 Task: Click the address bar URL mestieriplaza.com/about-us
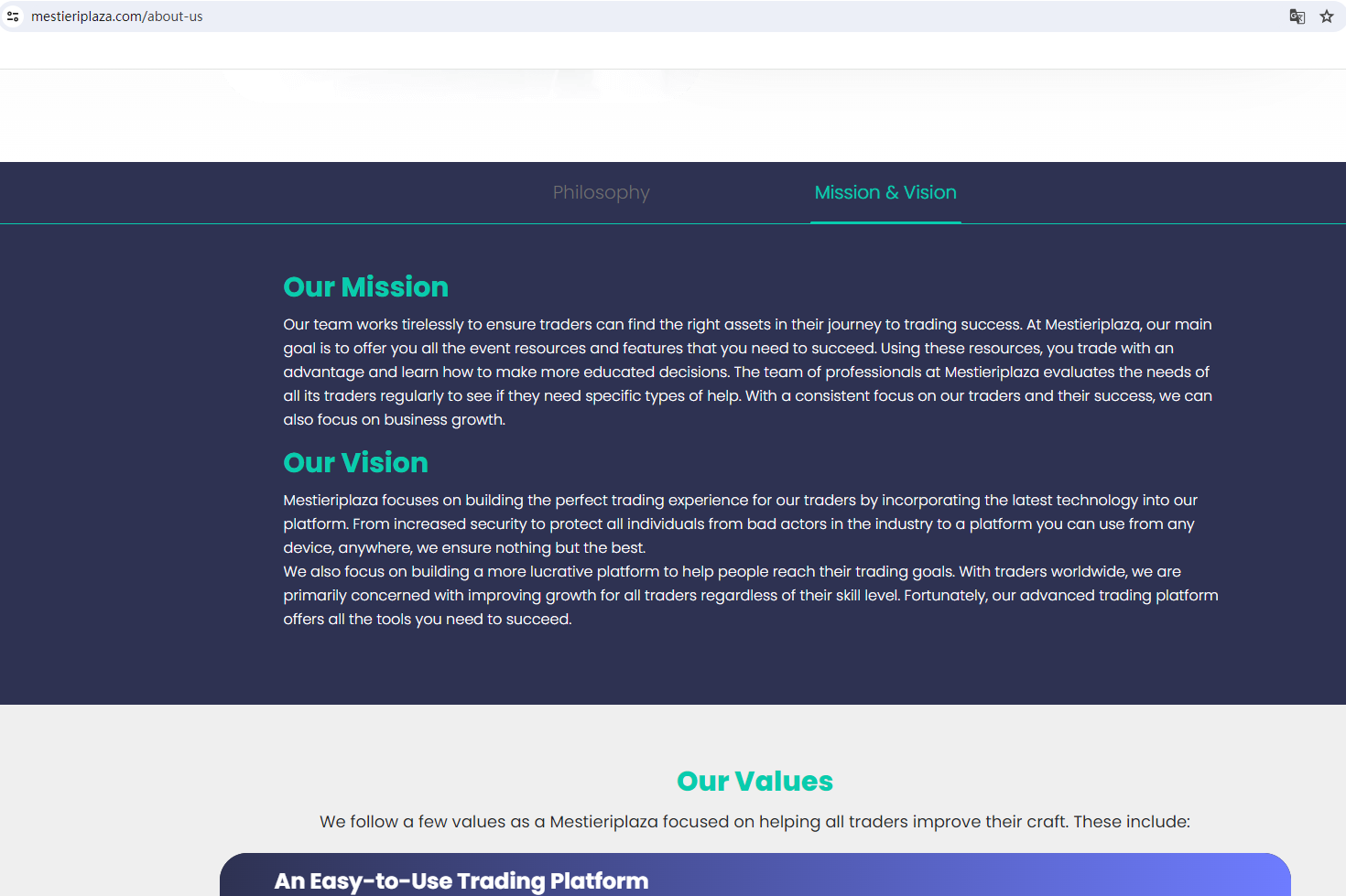(117, 16)
